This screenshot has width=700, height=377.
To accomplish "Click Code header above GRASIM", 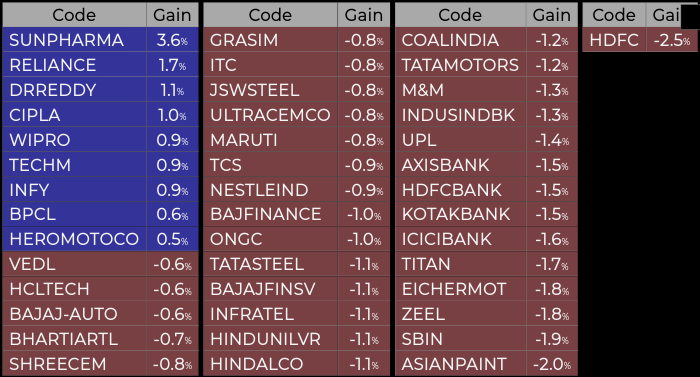I will 270,15.
